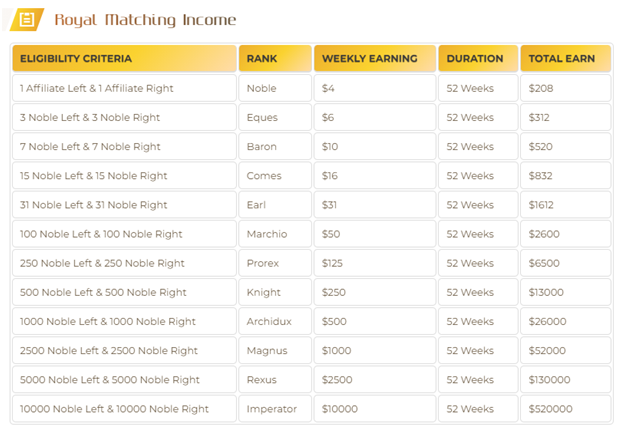Click the $125 weekly earning cell

pos(375,263)
